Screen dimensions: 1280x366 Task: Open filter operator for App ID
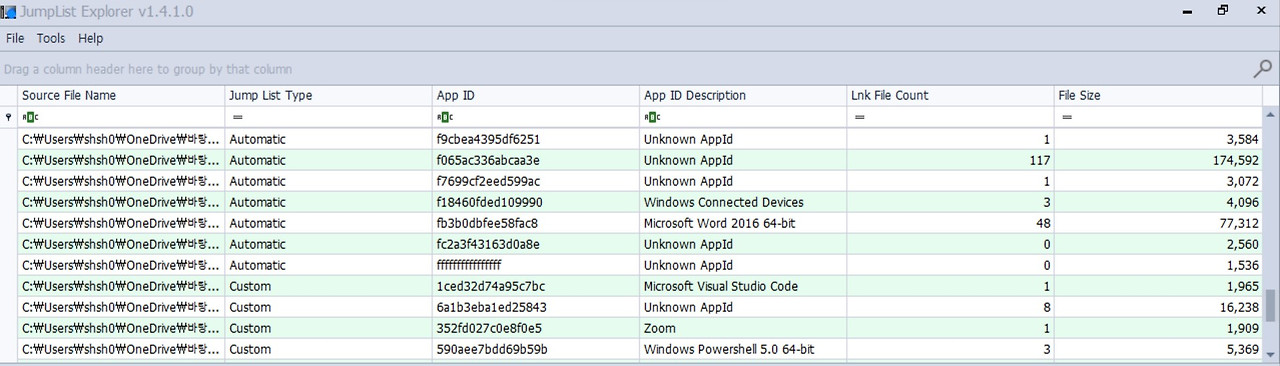click(444, 118)
